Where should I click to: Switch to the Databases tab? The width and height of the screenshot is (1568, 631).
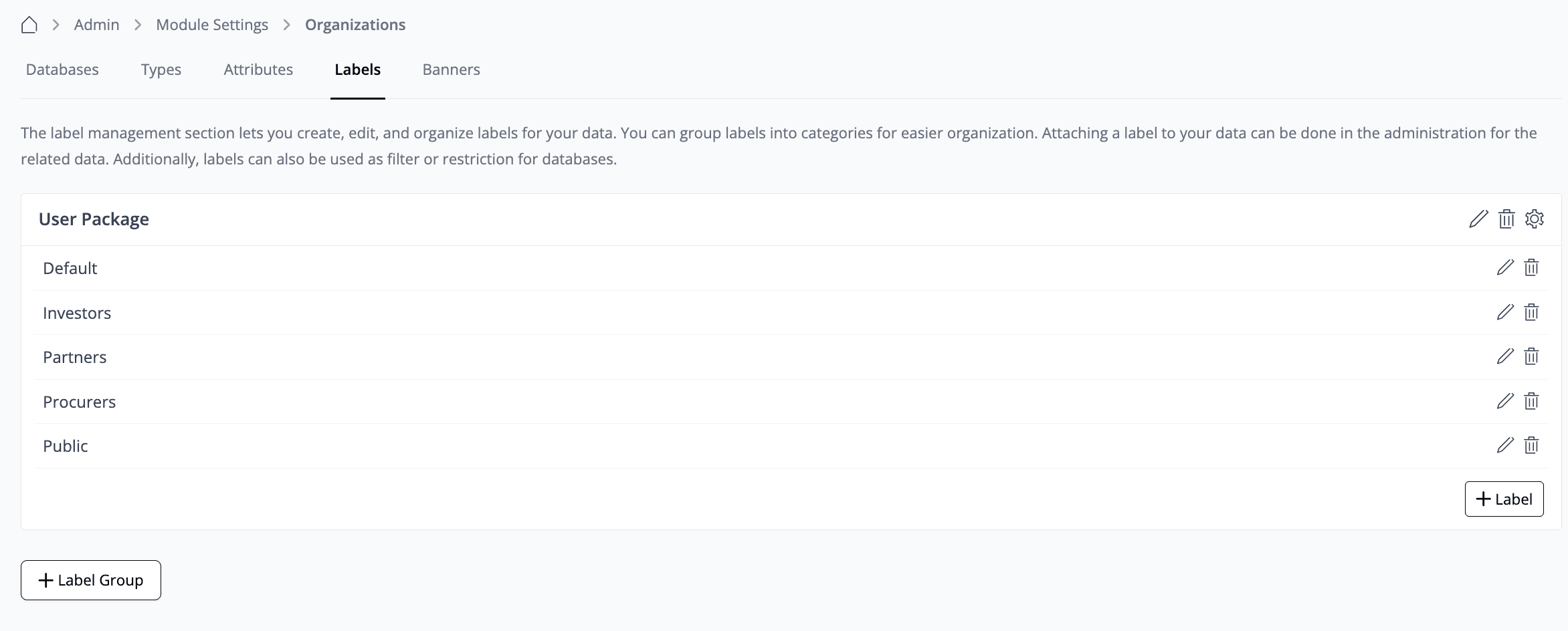click(62, 70)
